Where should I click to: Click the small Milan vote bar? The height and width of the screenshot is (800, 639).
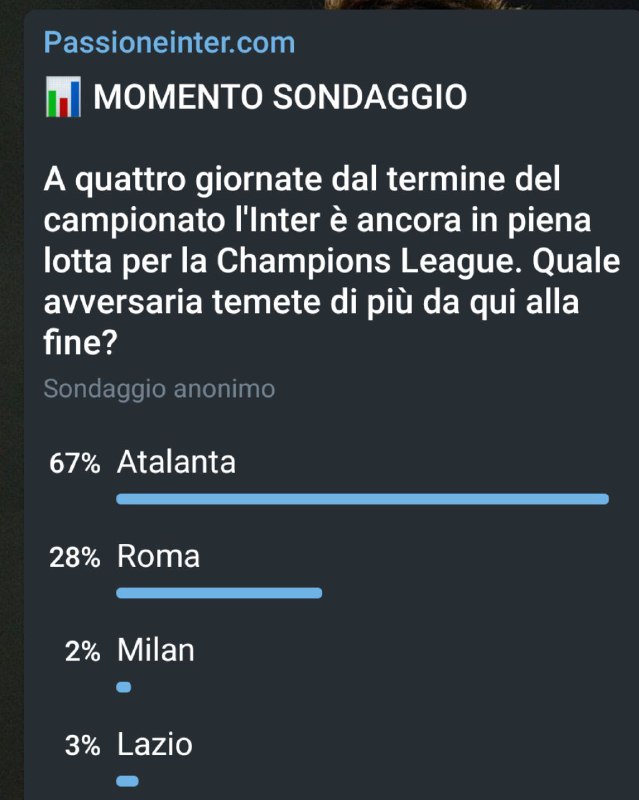coord(124,687)
